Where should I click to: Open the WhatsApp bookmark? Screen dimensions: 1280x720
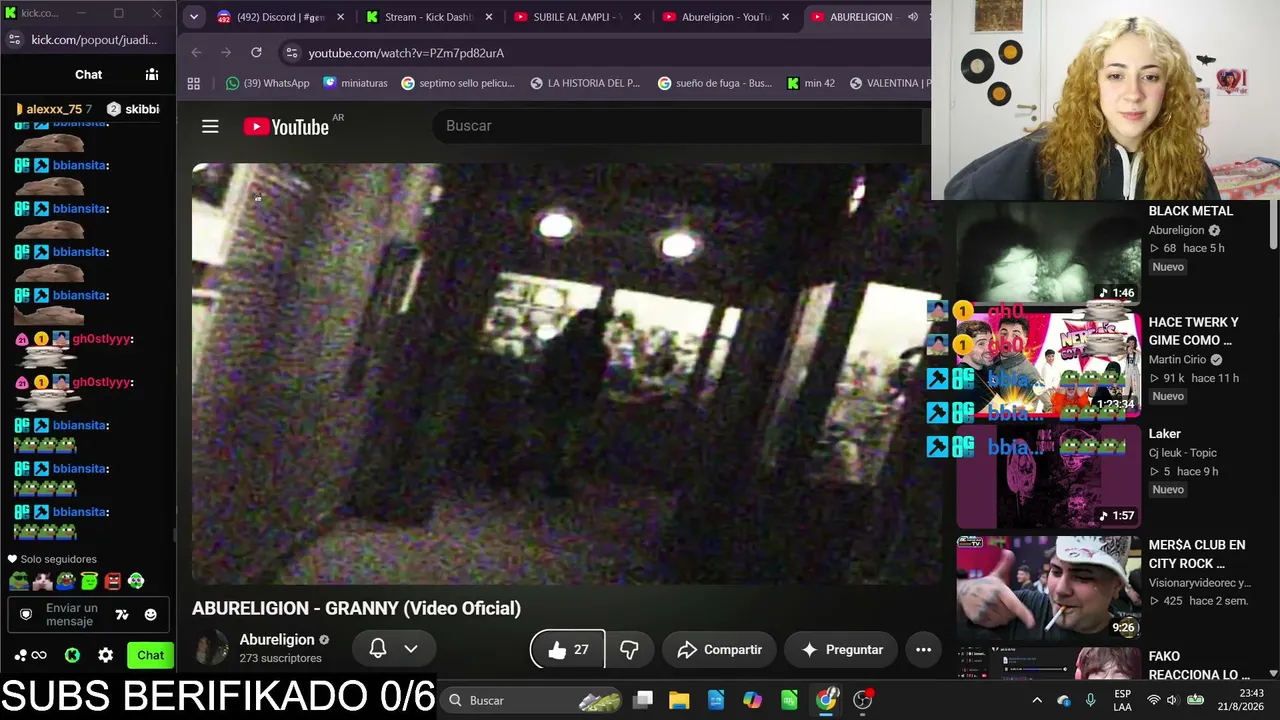point(267,83)
